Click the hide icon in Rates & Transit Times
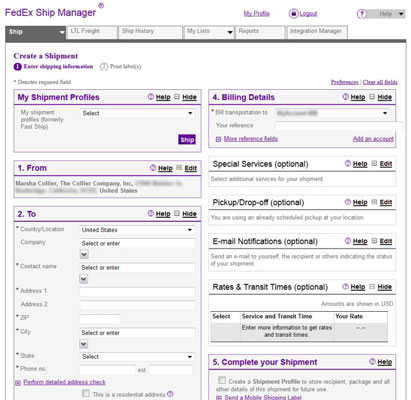 coord(372,287)
